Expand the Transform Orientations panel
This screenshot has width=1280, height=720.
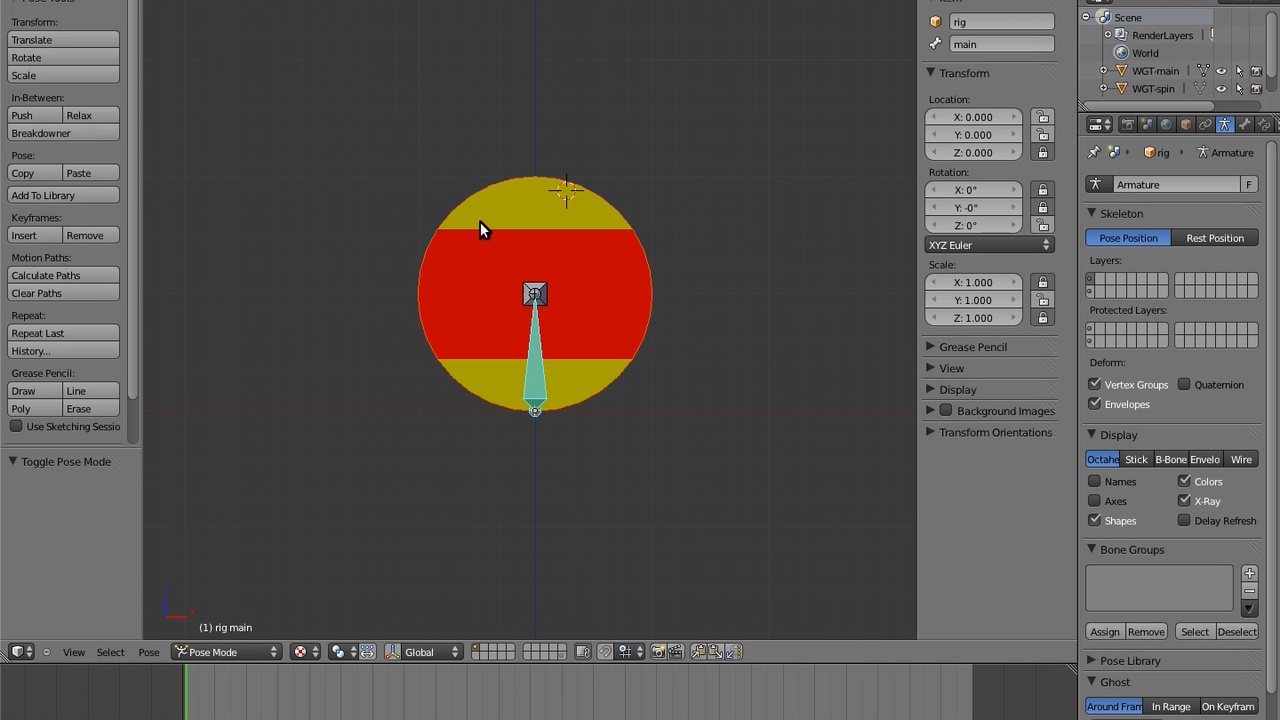(x=931, y=432)
